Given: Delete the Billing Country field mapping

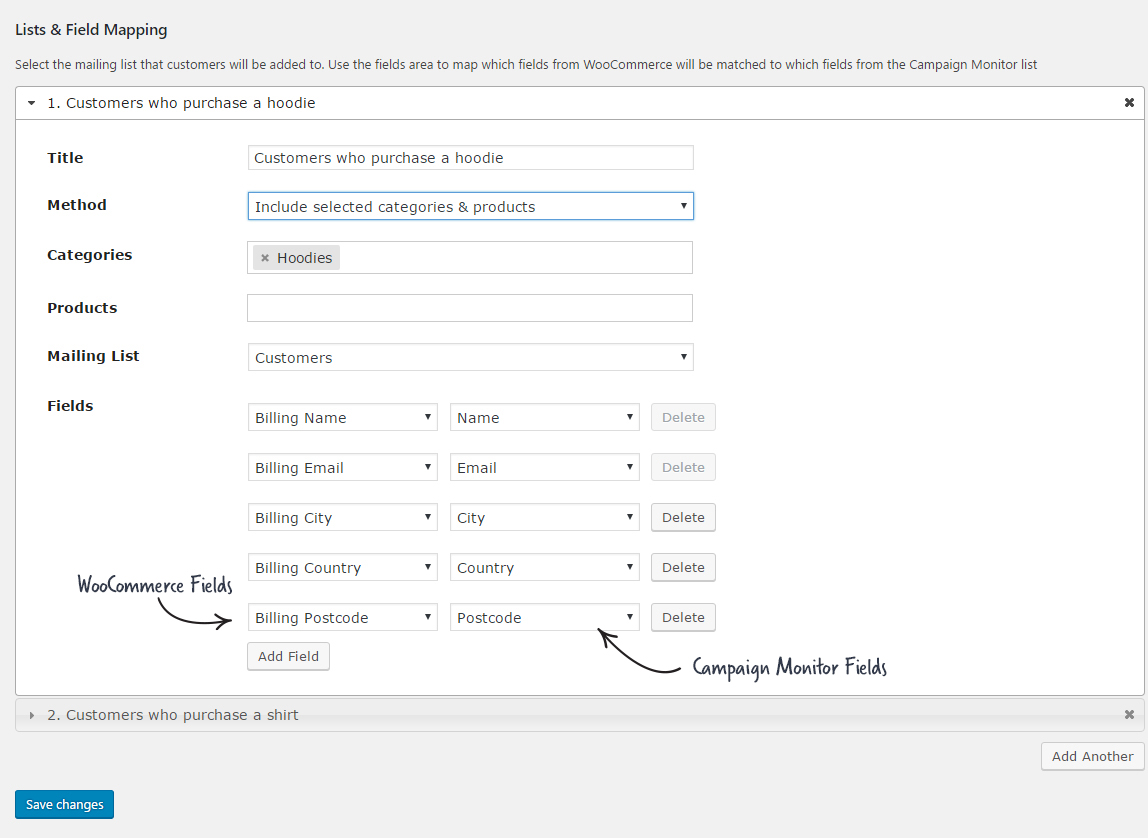Looking at the screenshot, I should 683,567.
